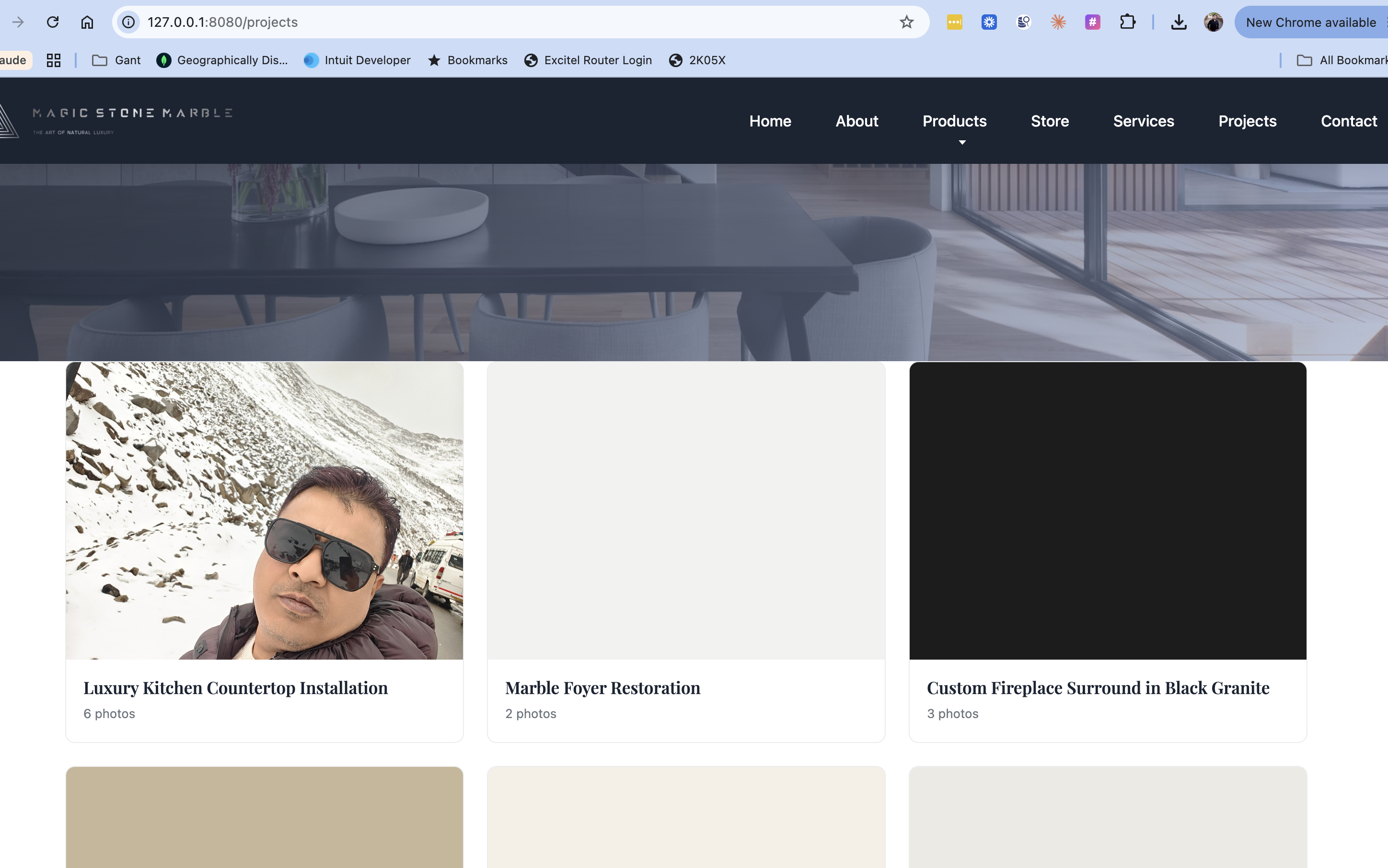Open the Extensions puzzle-piece menu
Viewport: 1388px width, 868px height.
(x=1127, y=23)
